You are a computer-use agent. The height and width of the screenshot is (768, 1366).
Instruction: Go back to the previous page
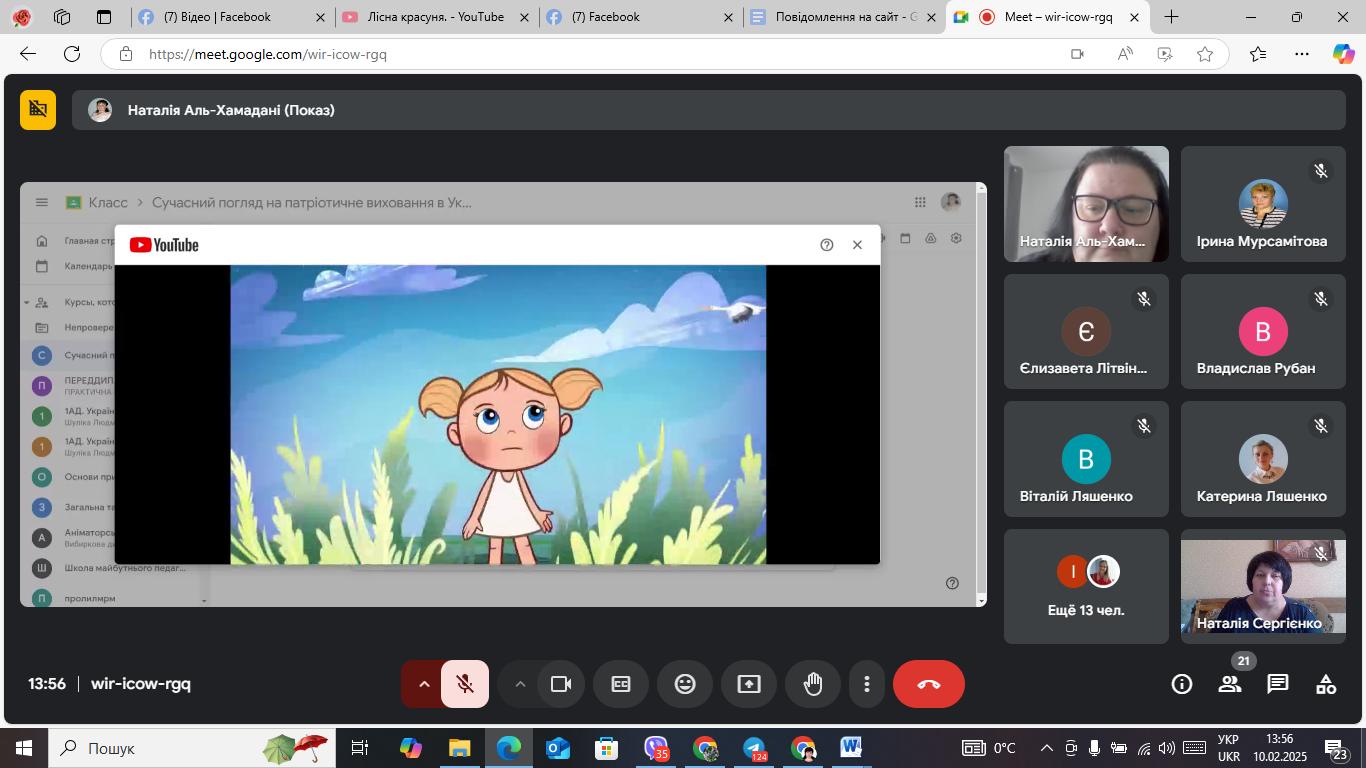[x=28, y=54]
